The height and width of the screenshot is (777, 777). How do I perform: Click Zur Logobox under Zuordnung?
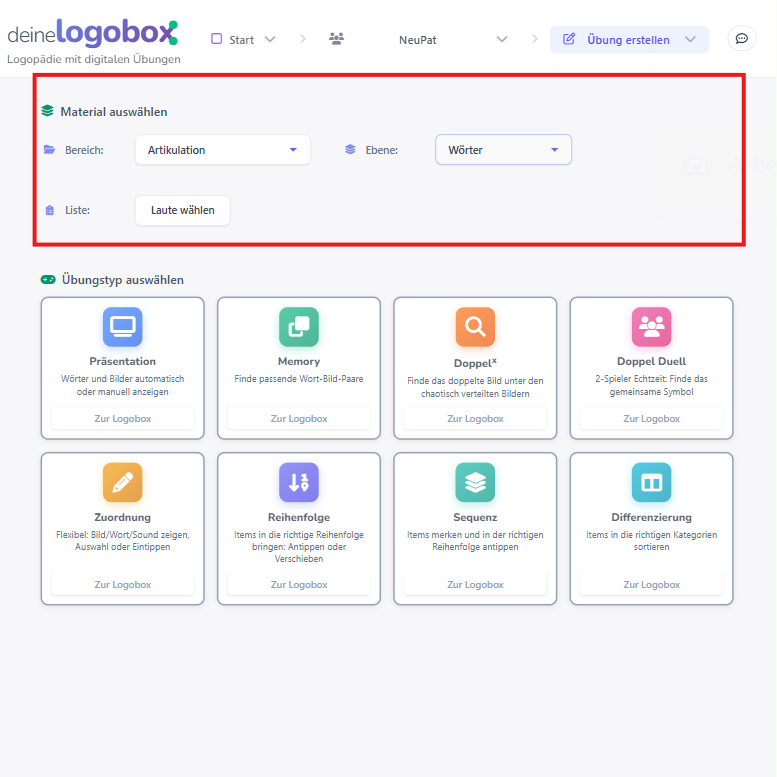pyautogui.click(x=122, y=584)
